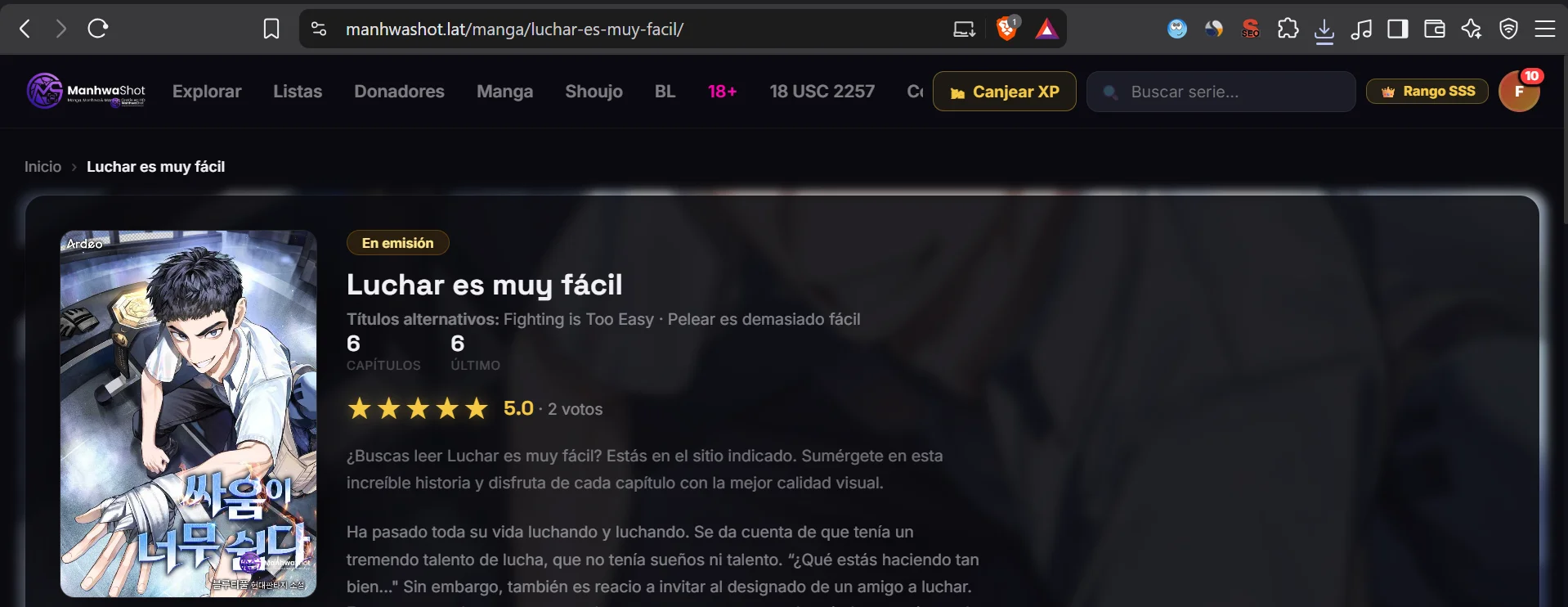1568x607 pixels.
Task: Click the '2 votos' vote count text
Action: point(575,409)
